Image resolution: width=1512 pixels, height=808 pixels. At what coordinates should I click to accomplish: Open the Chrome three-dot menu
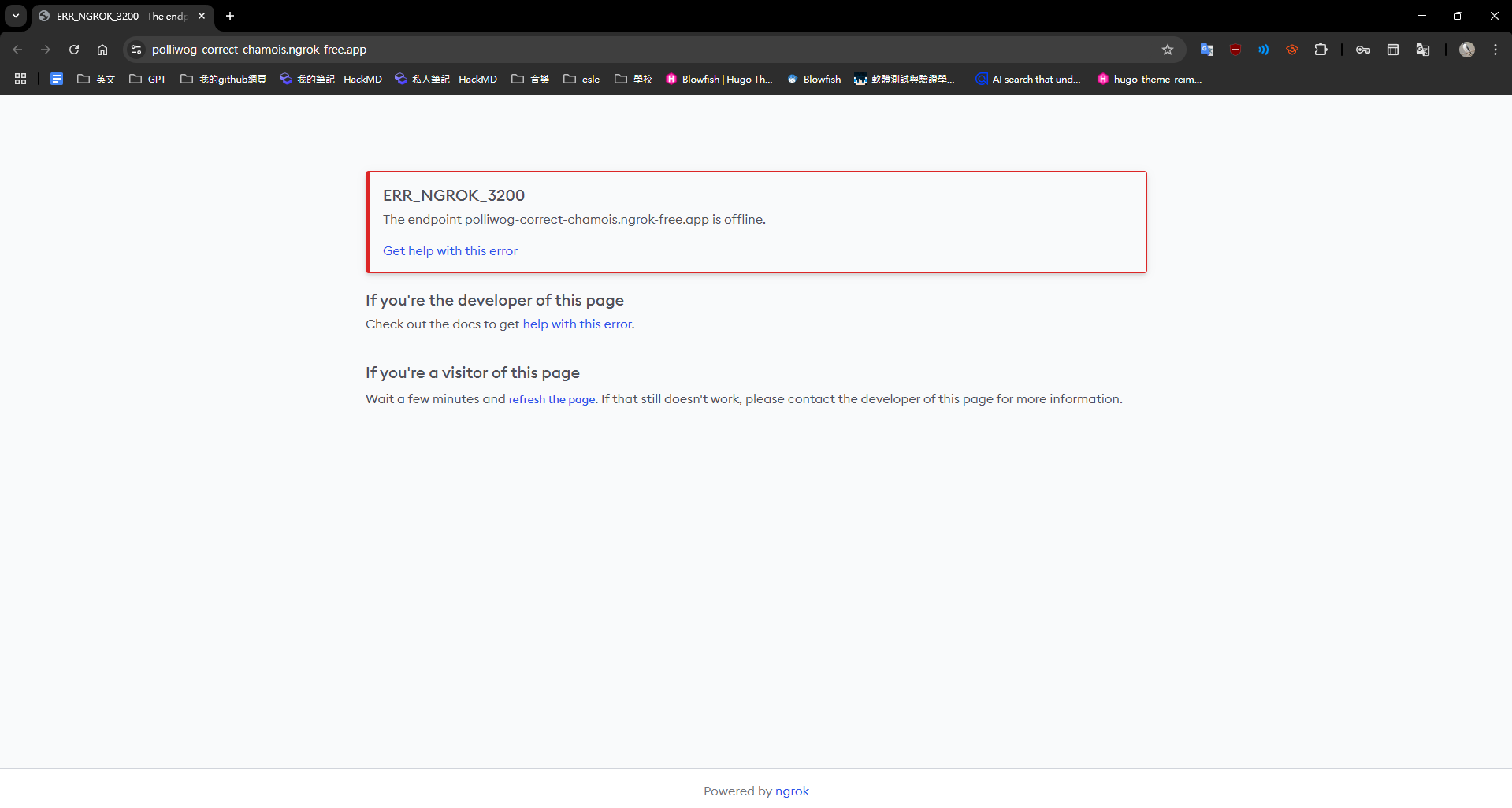[x=1495, y=50]
